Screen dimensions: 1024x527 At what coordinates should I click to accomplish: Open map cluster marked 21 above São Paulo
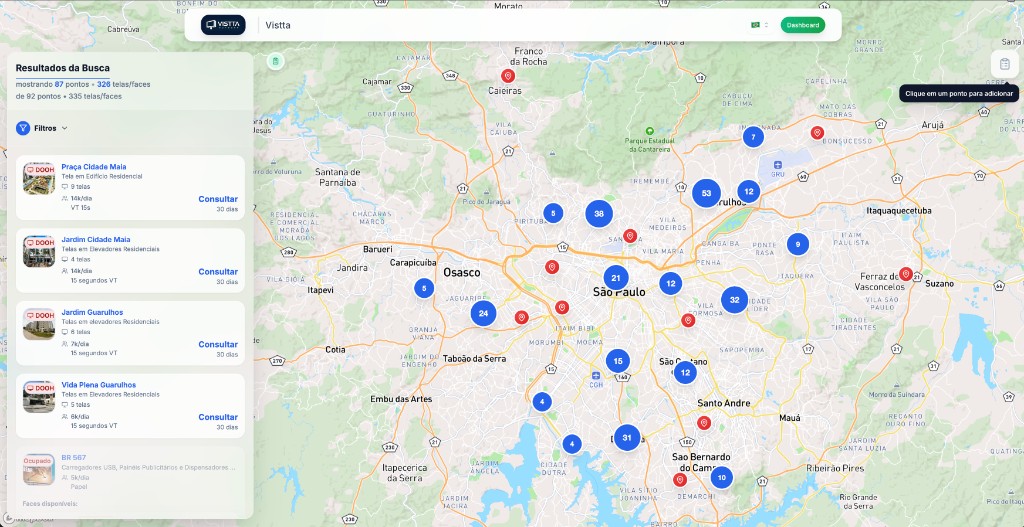(616, 278)
